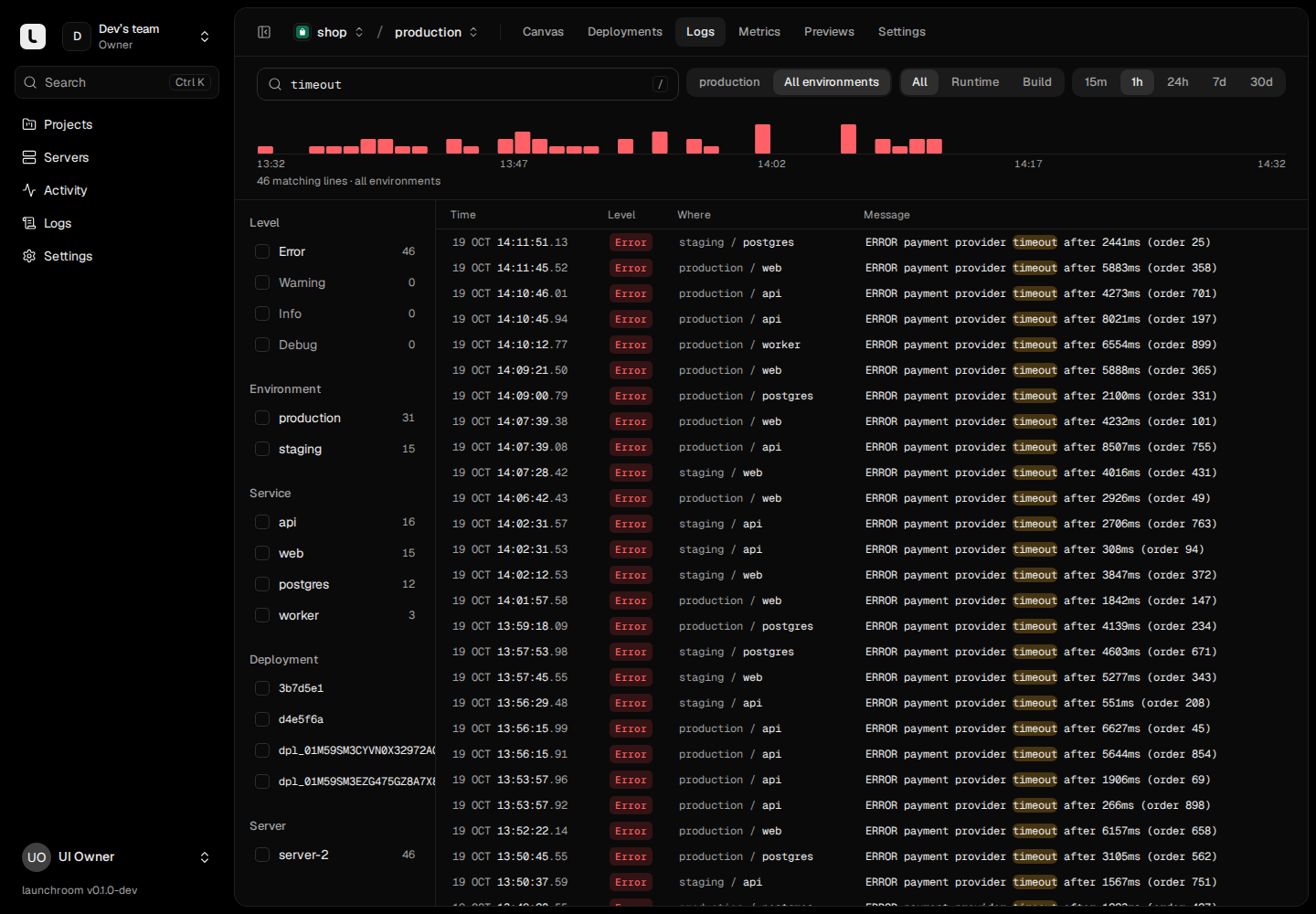Check the server-2 filter checkbox
The image size is (1316, 914).
(262, 855)
